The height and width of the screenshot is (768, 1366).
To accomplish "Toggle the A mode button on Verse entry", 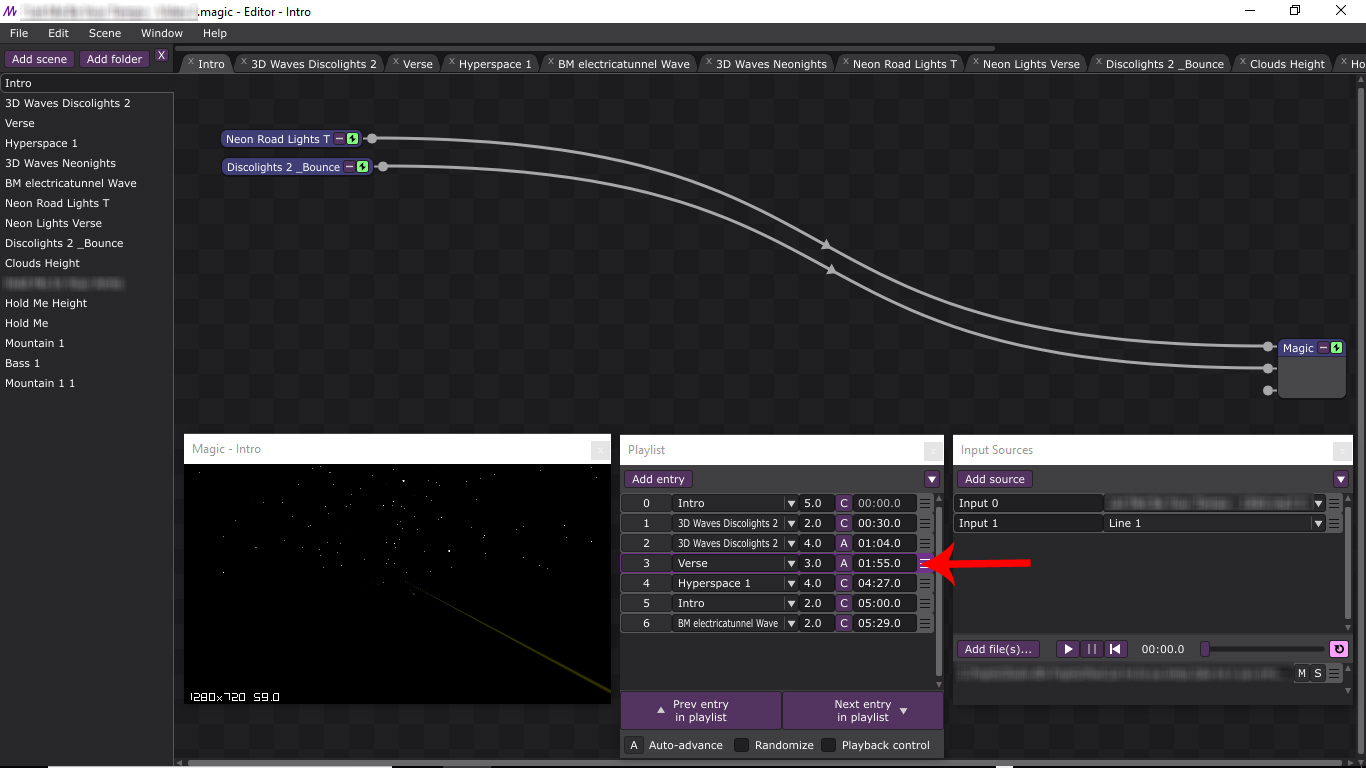I will pyautogui.click(x=844, y=563).
